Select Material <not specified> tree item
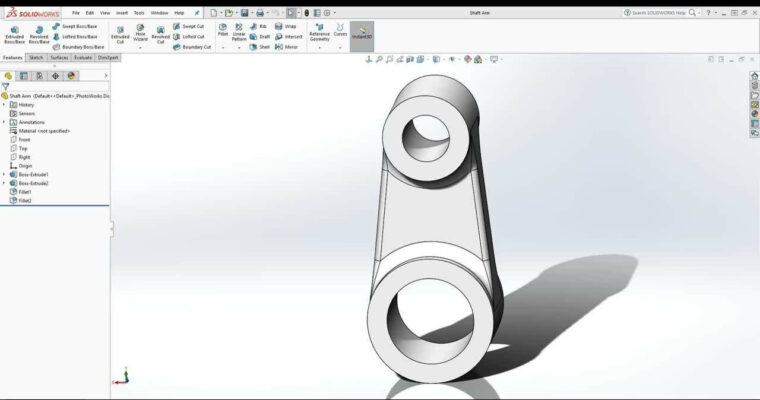Viewport: 760px width, 400px height. [x=40, y=131]
